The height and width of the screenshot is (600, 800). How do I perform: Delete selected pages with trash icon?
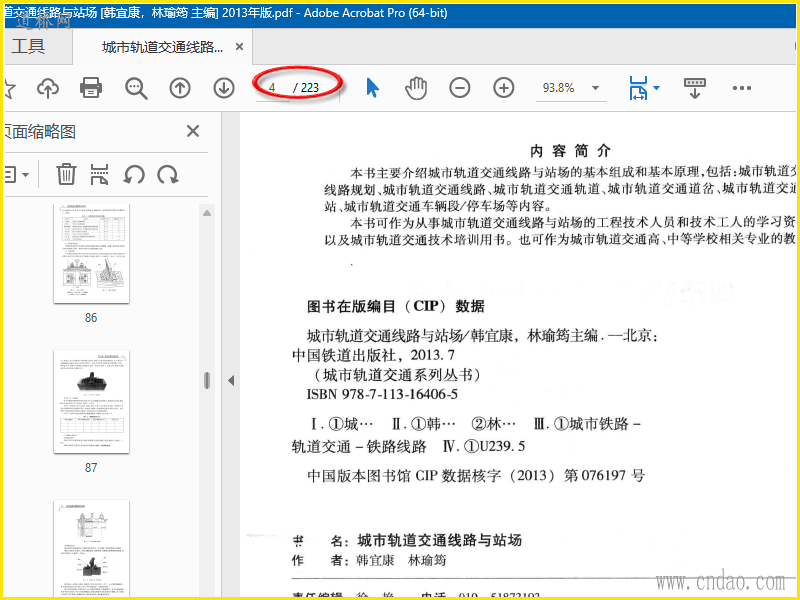66,174
